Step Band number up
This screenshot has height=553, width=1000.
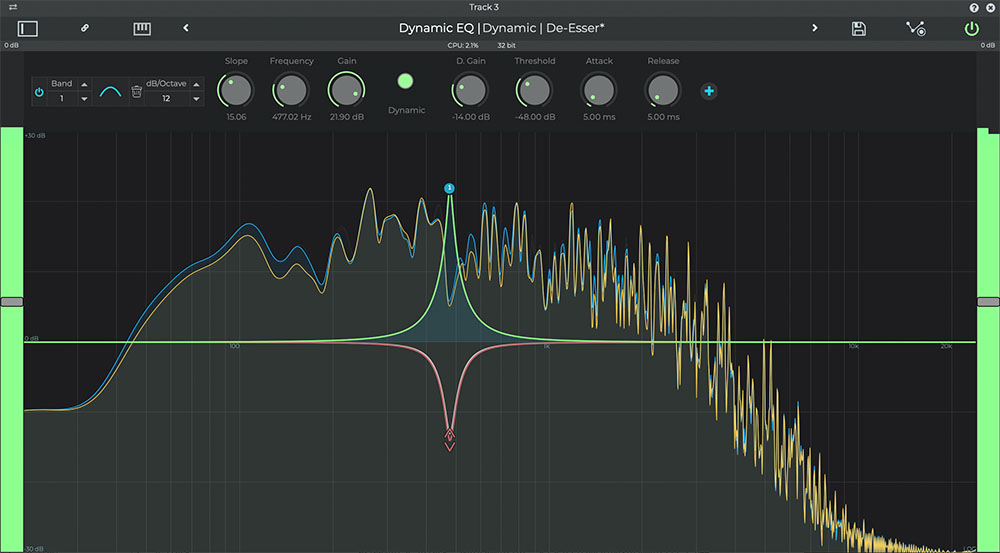[x=84, y=84]
